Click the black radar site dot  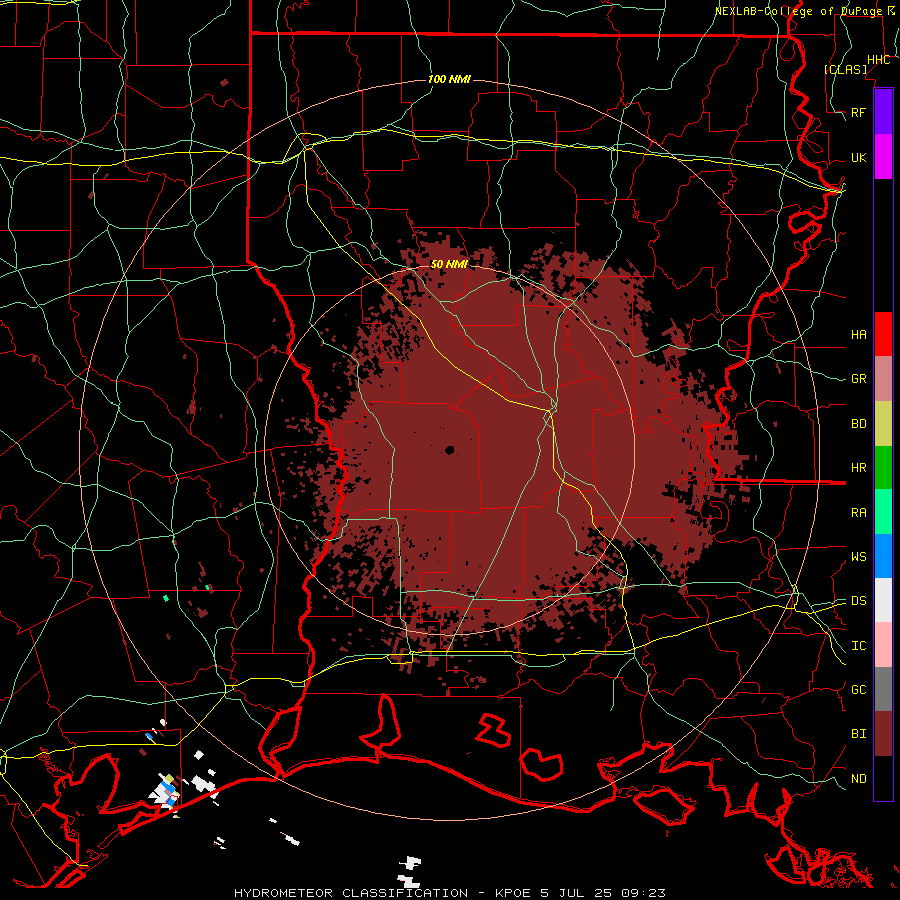click(449, 450)
